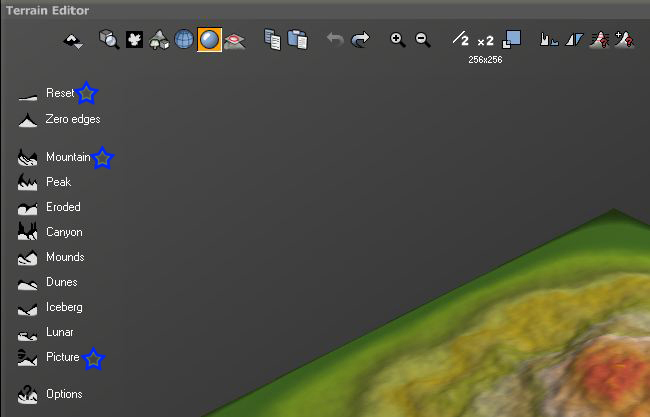Select the Canyon terrain style
Screen dimensions: 650x417
50,232
